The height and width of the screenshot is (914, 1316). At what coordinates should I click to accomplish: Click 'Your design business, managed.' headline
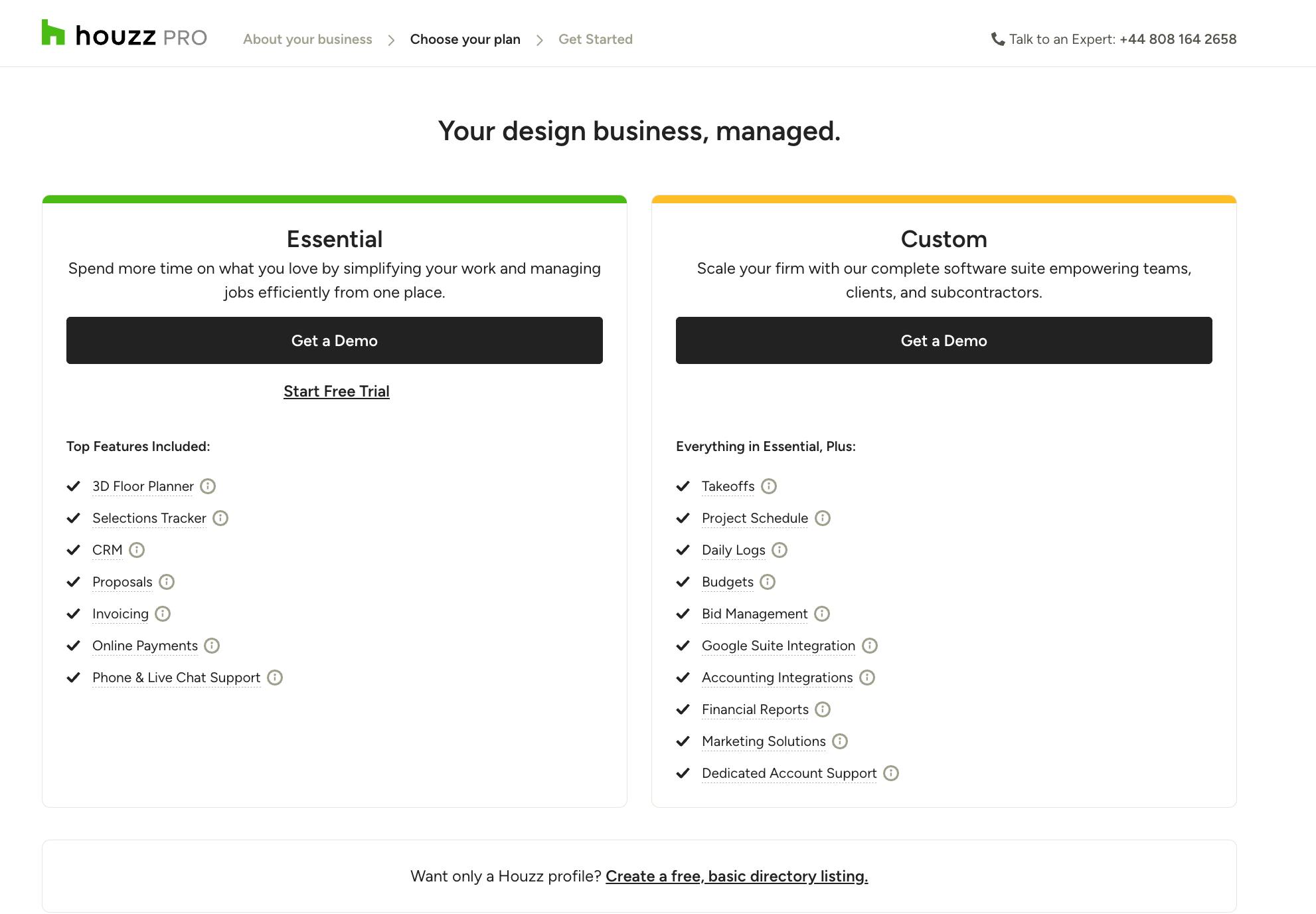(x=639, y=131)
